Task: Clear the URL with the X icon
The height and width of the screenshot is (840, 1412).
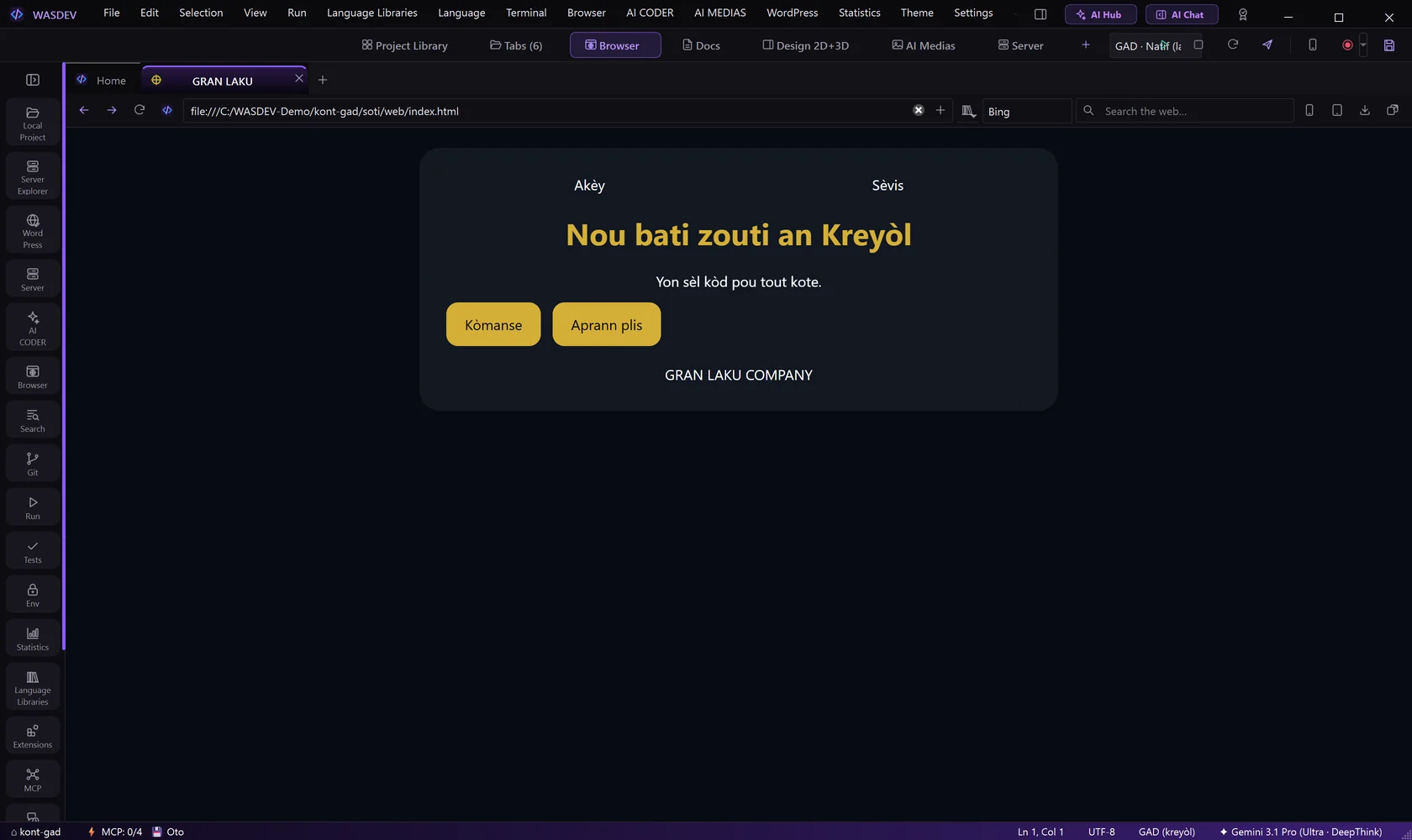Action: coord(919,110)
